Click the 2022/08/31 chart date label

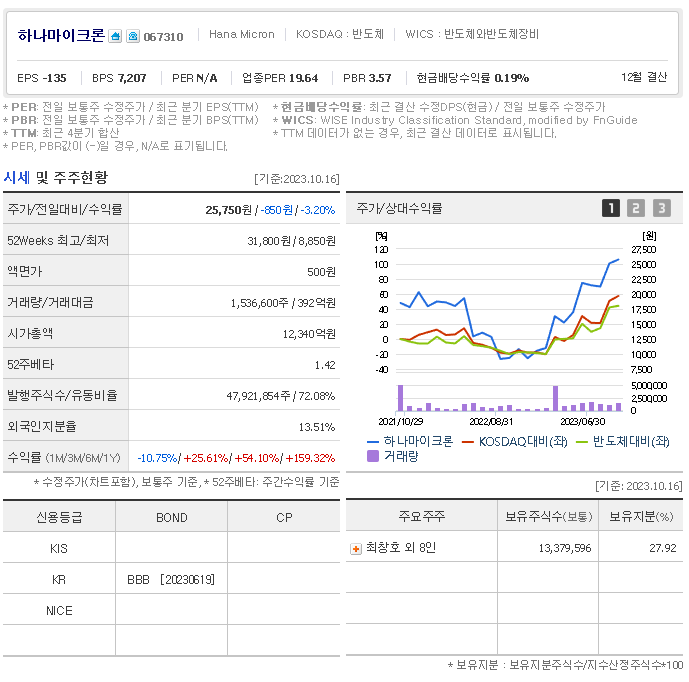tap(491, 421)
